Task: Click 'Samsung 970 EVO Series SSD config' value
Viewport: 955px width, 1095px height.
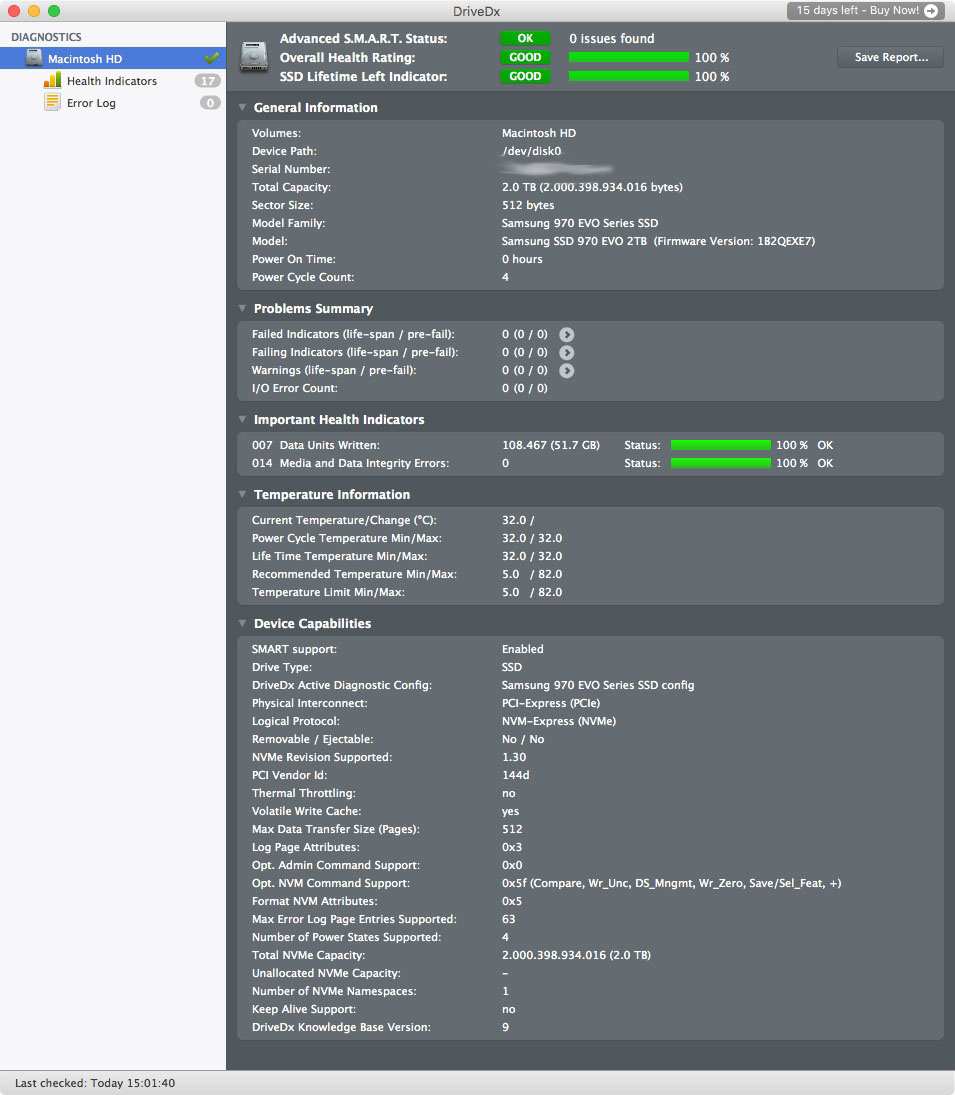Action: [598, 685]
